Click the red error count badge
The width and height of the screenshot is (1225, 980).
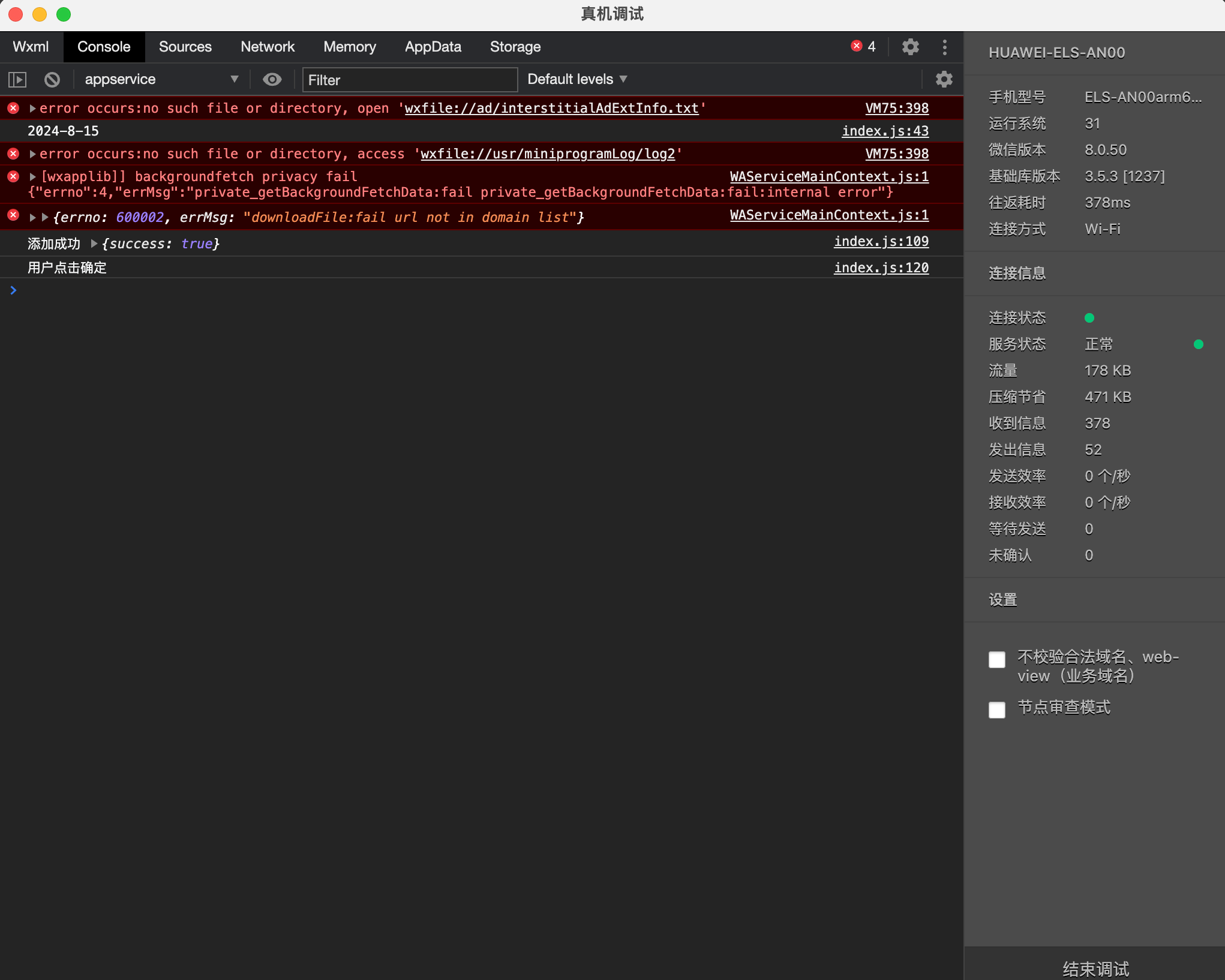tap(863, 47)
